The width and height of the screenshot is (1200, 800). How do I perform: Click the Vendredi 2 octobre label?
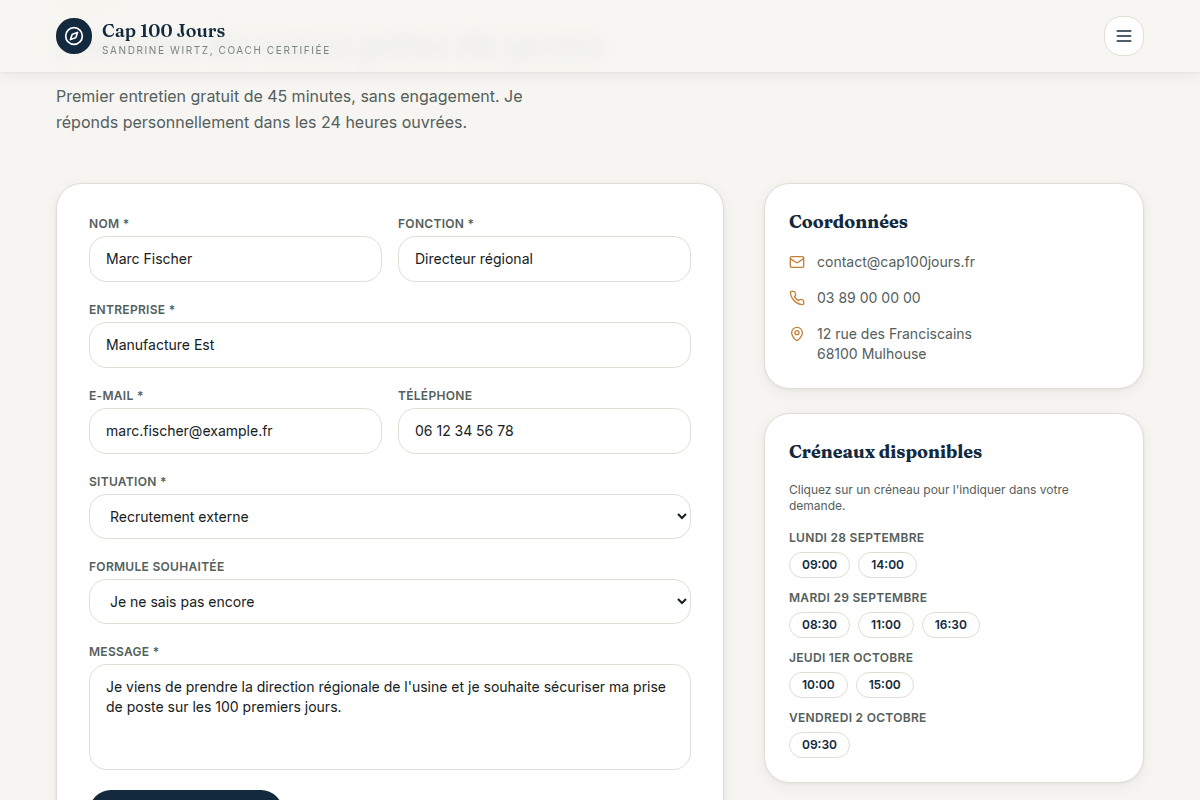click(858, 718)
